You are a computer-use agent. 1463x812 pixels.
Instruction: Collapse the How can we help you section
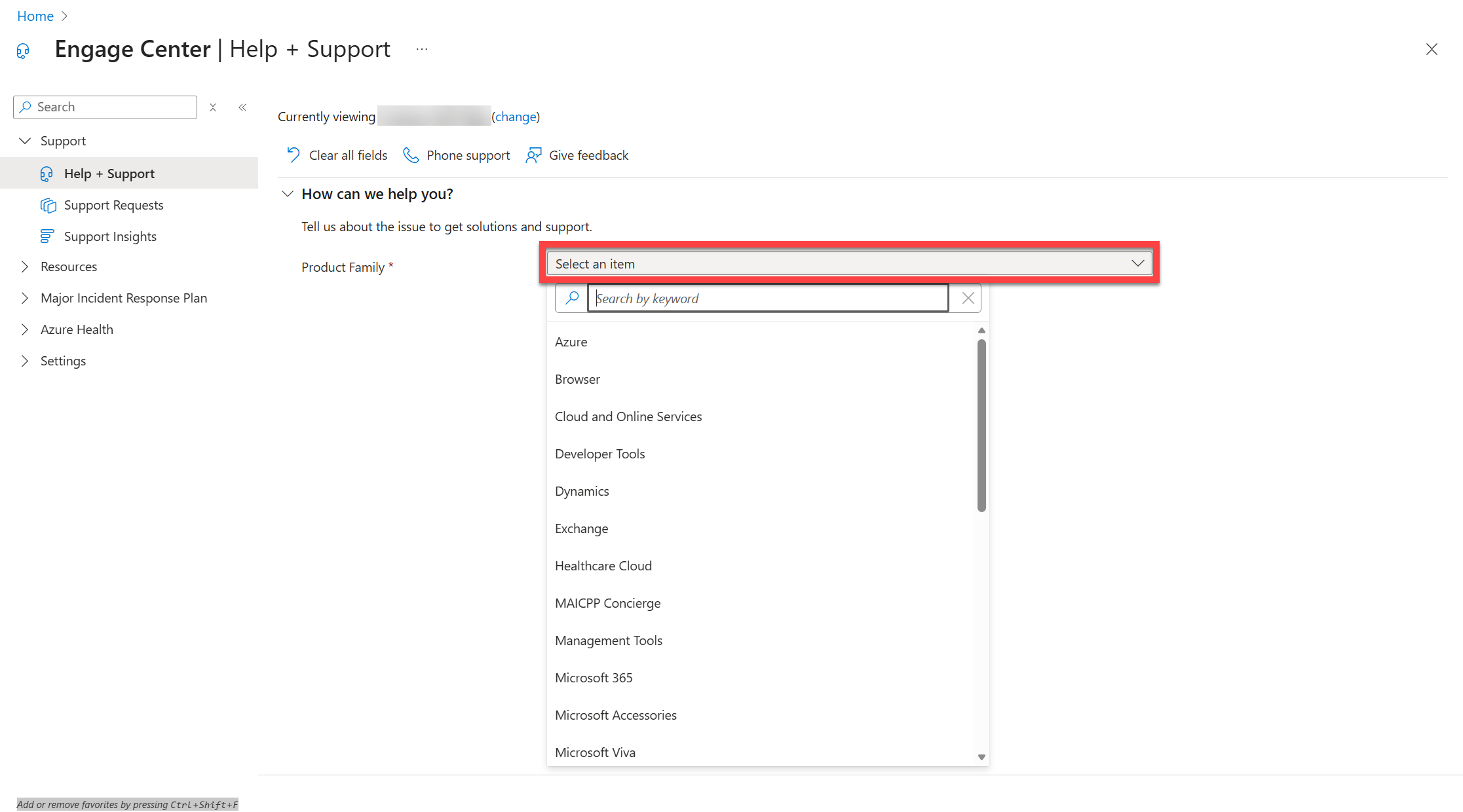pos(287,194)
